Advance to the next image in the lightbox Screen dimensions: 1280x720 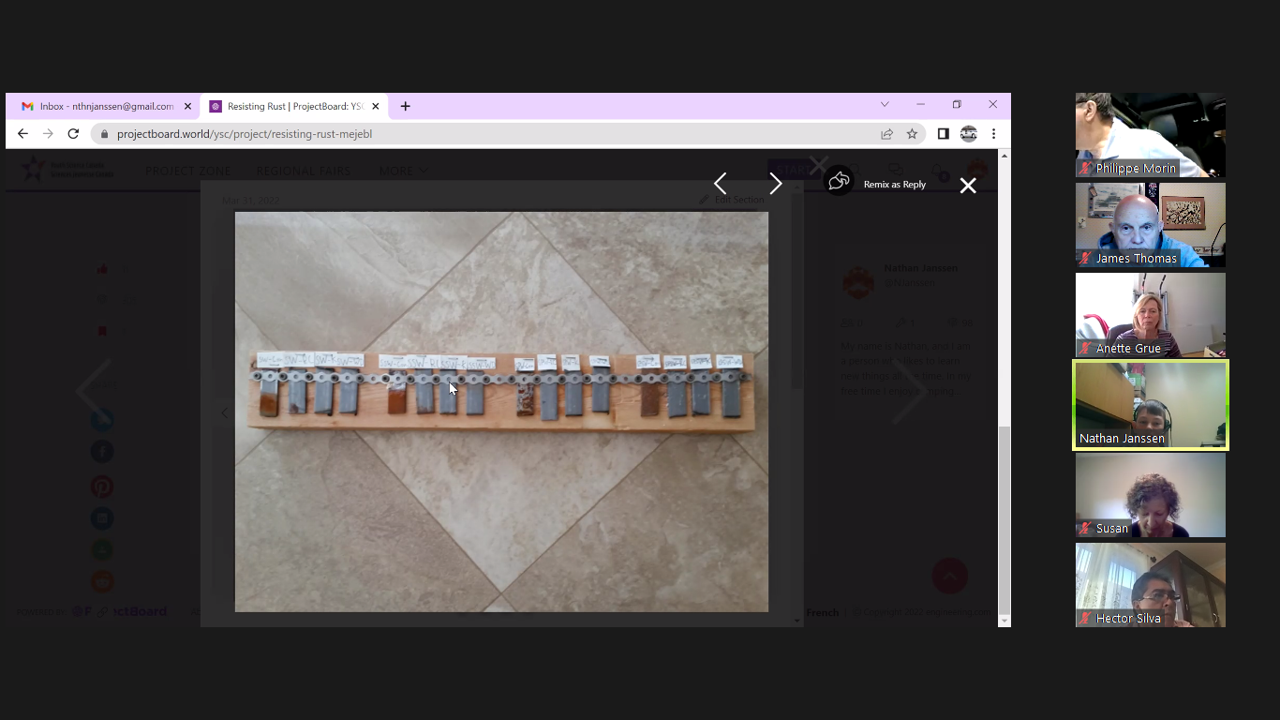click(x=775, y=184)
